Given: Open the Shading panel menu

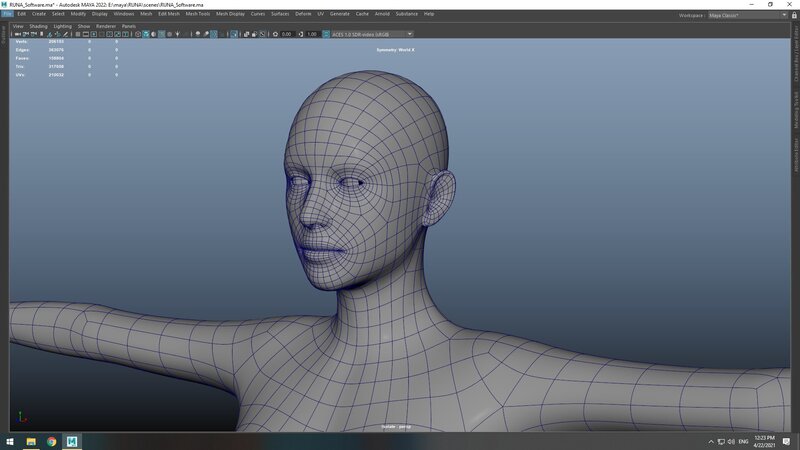Looking at the screenshot, I should 38,26.
